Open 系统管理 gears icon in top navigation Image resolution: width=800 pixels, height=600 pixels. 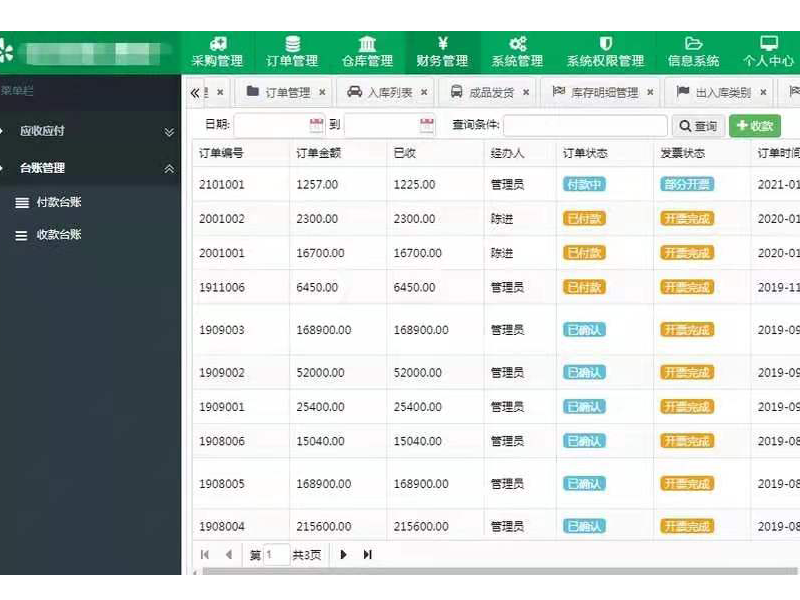(x=517, y=44)
